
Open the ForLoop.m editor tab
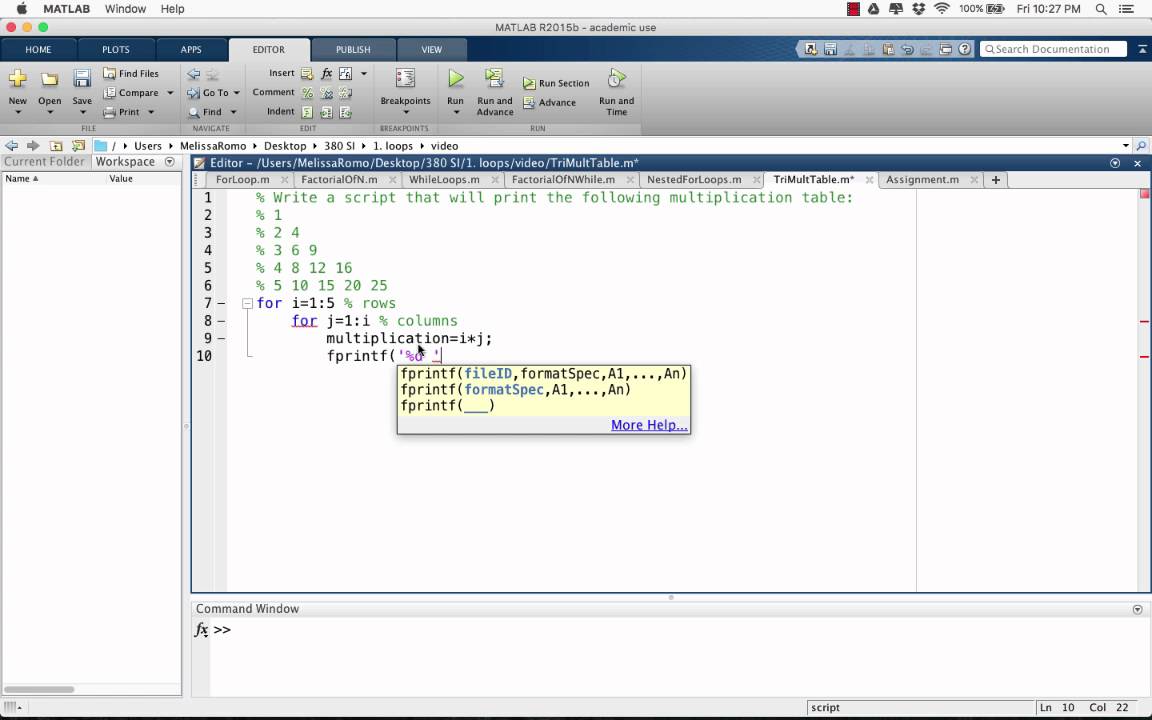point(242,179)
